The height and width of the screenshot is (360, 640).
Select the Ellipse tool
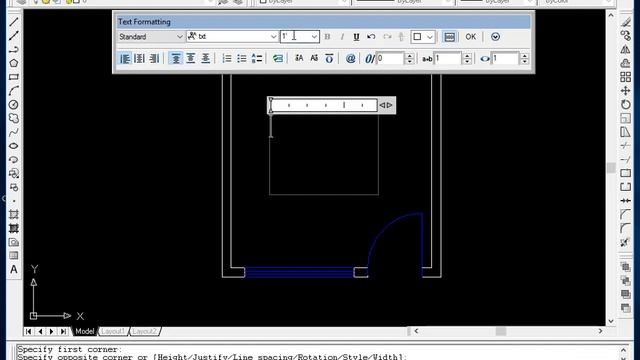[x=13, y=146]
